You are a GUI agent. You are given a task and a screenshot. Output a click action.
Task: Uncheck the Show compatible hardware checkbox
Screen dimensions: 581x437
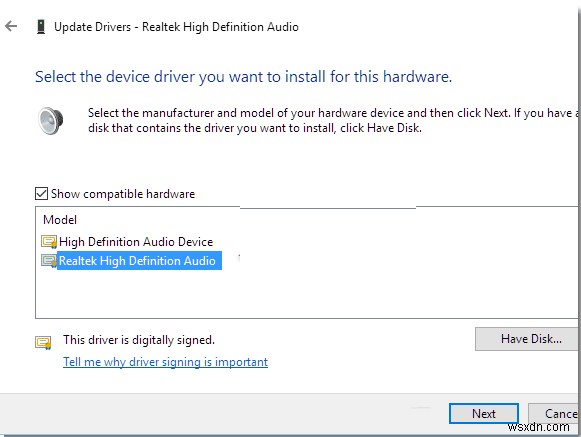[x=41, y=193]
